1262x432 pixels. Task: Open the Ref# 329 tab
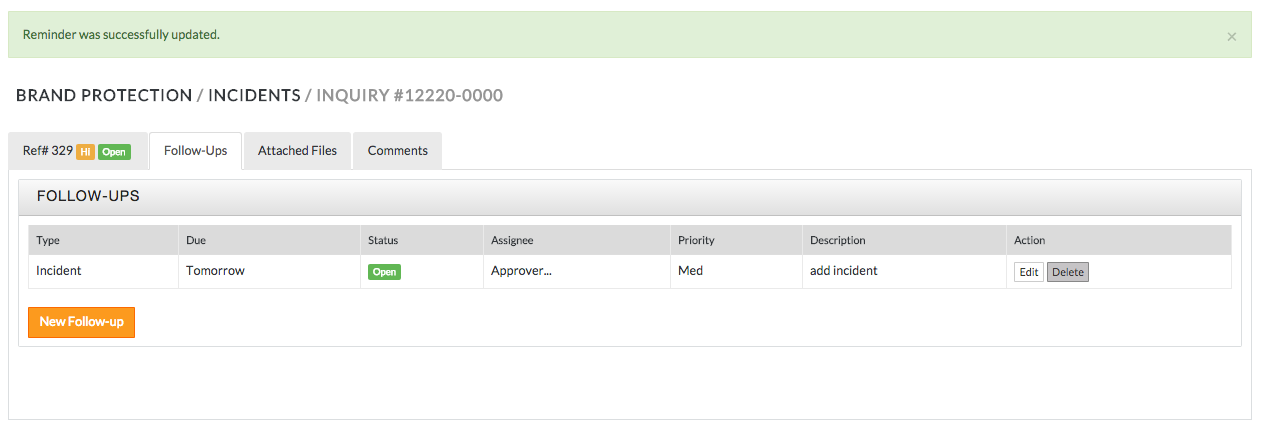pos(48,151)
